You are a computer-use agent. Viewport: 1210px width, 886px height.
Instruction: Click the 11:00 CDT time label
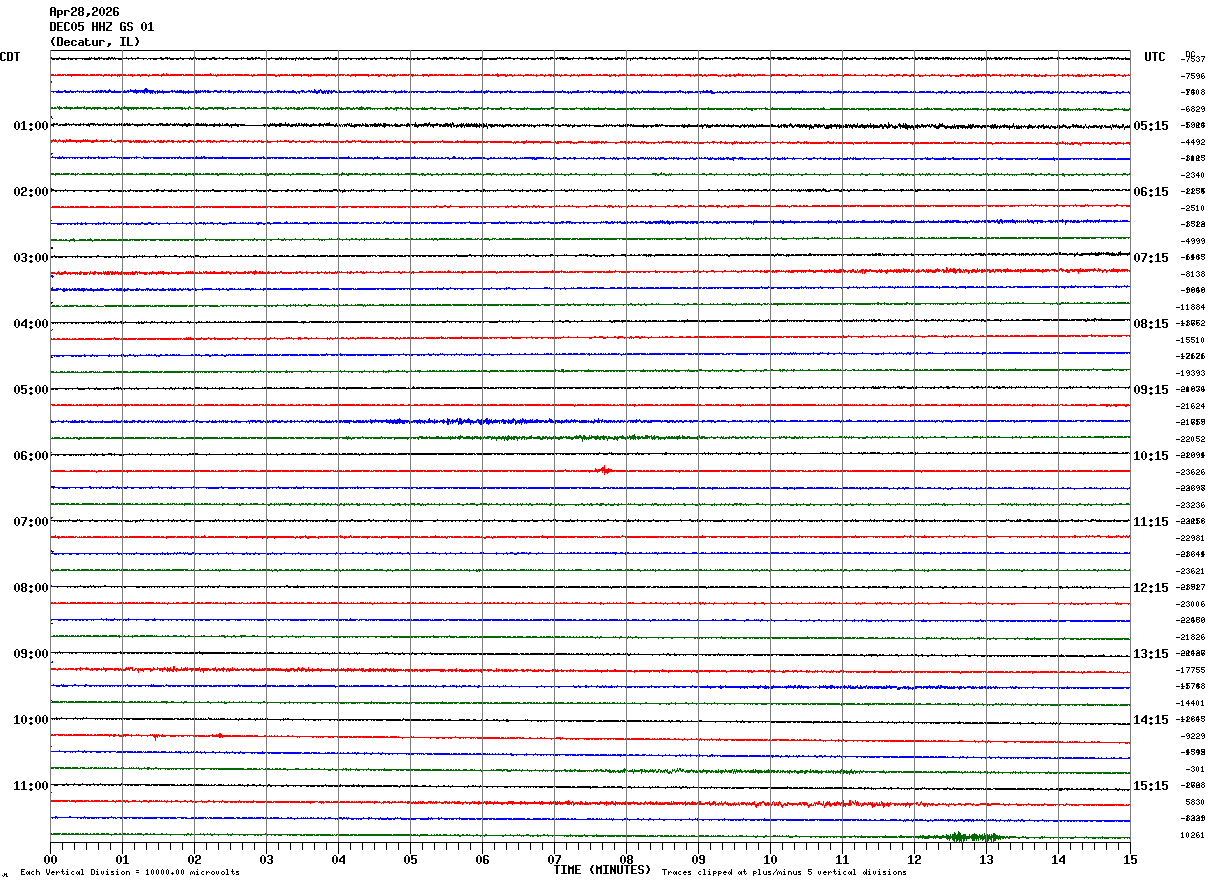[x=31, y=786]
